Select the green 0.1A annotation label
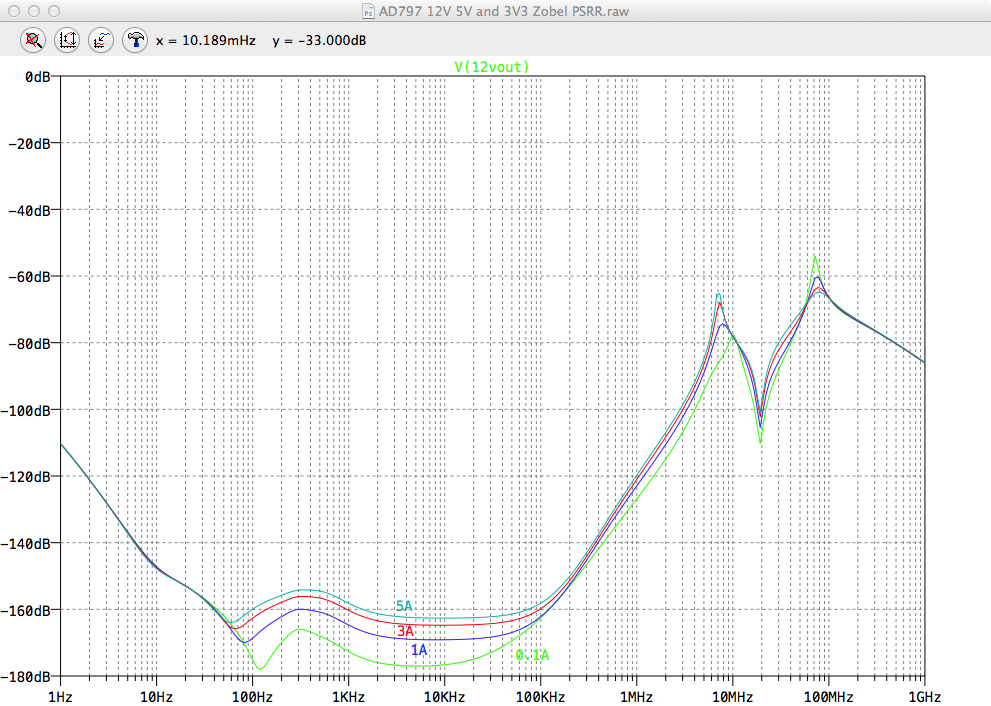The height and width of the screenshot is (706, 991). [532, 655]
